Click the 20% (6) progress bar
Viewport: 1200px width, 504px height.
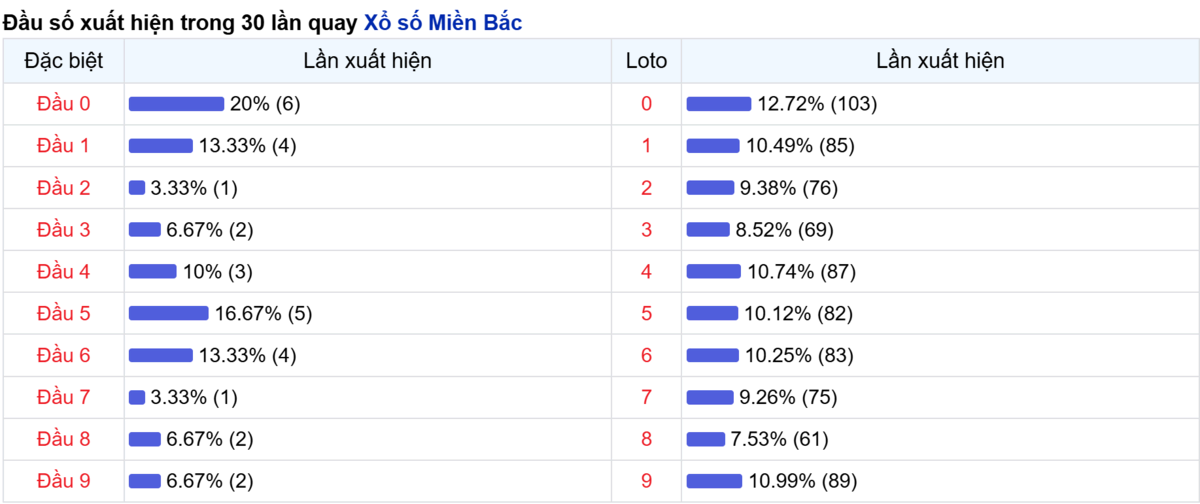176,104
